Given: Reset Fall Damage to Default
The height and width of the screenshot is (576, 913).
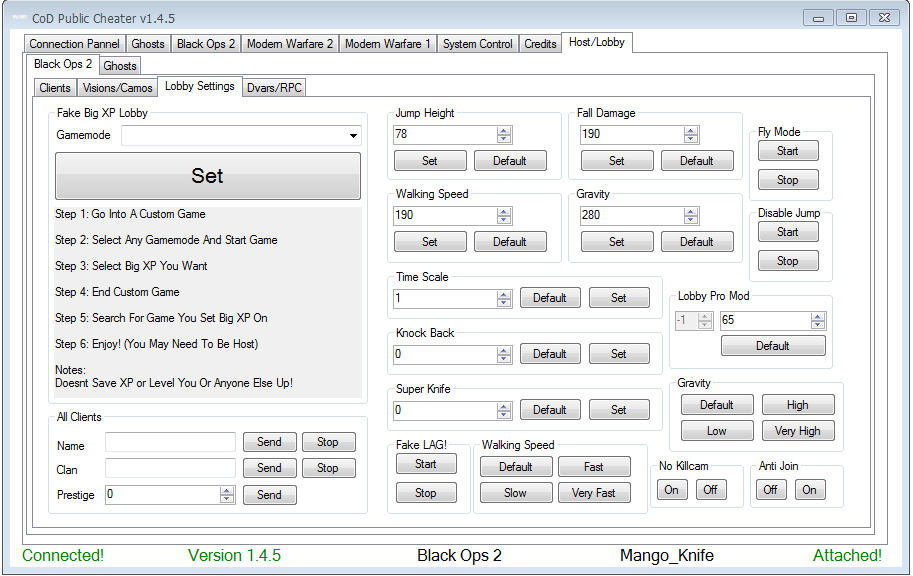Looking at the screenshot, I should pyautogui.click(x=697, y=161).
